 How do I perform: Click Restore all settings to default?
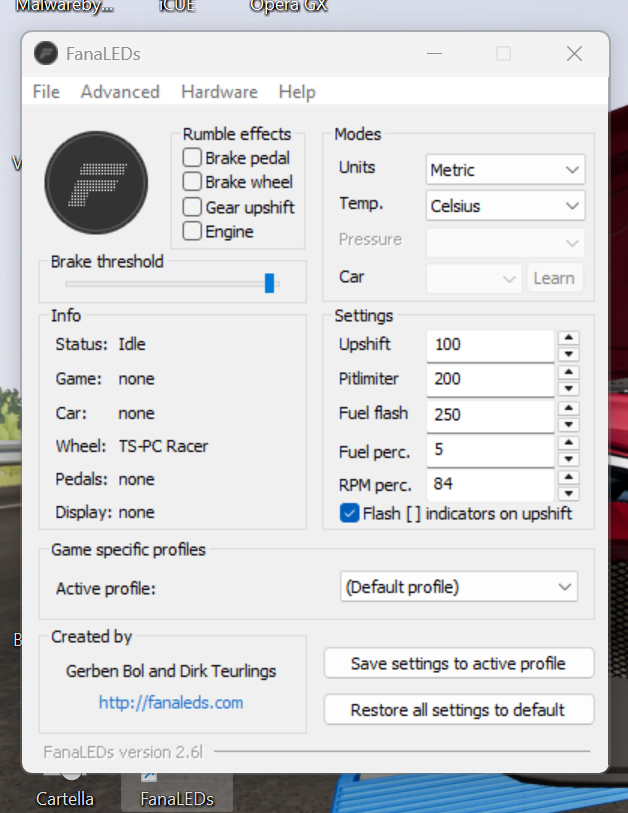[458, 709]
